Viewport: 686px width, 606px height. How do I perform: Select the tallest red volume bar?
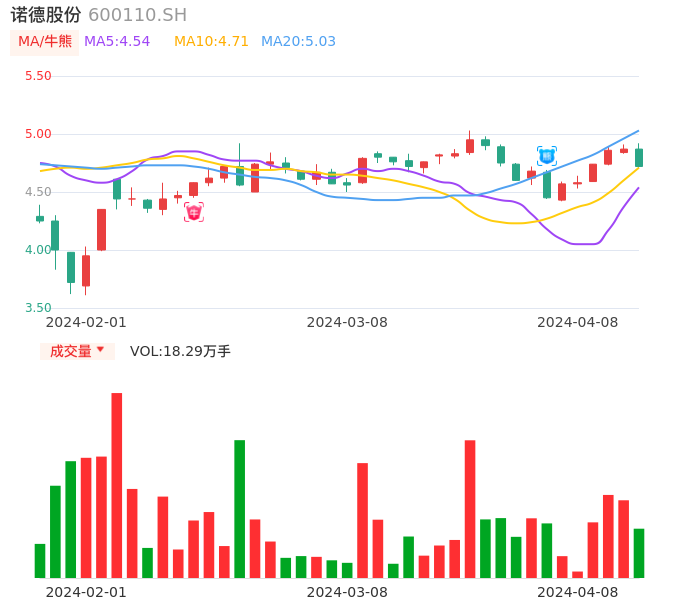(x=117, y=485)
